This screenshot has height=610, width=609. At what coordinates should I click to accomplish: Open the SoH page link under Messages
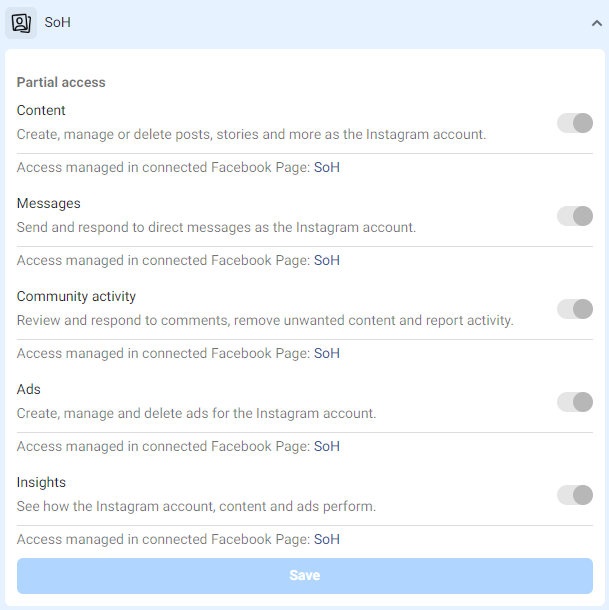click(327, 260)
